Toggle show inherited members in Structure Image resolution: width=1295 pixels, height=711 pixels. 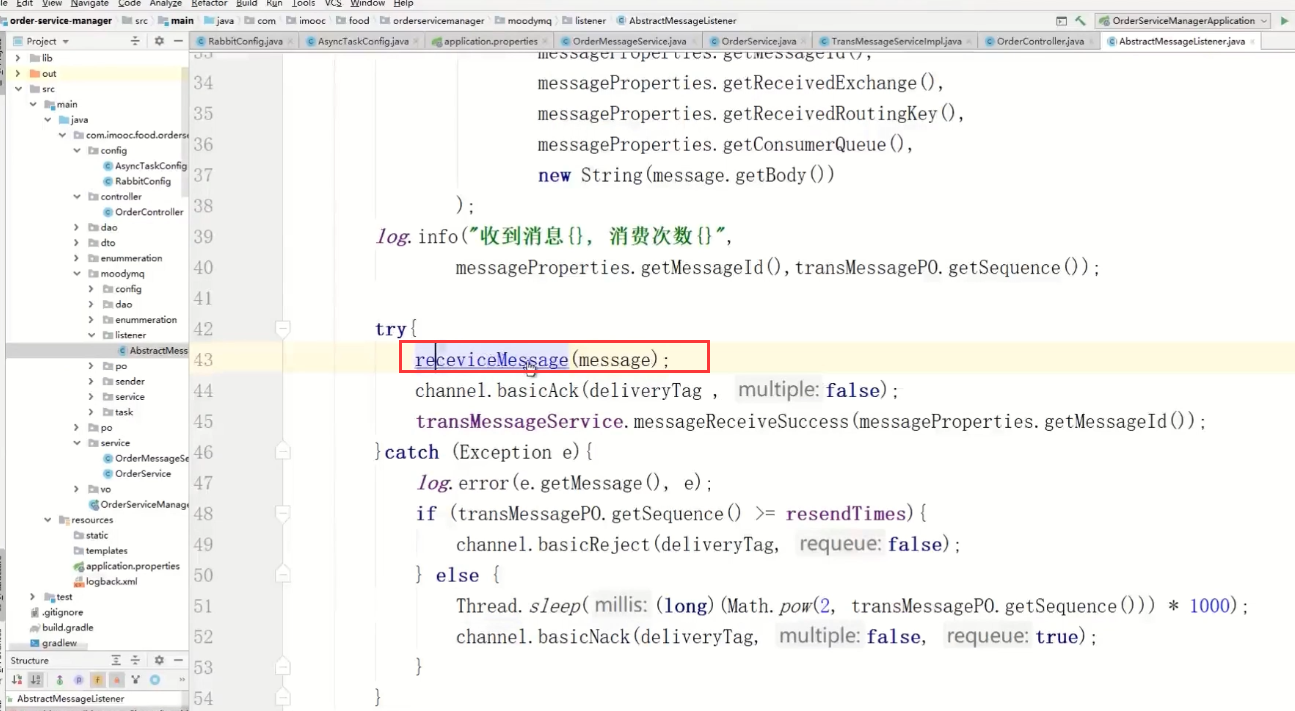(x=59, y=680)
